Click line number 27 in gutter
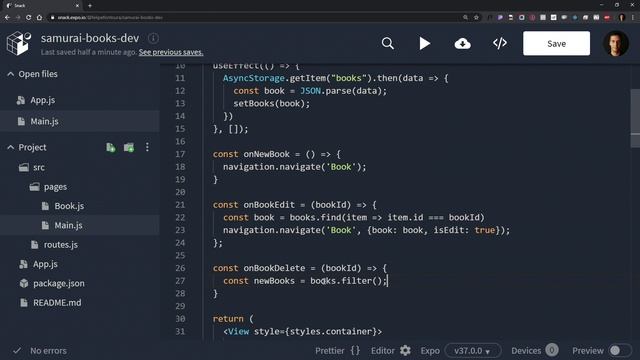 point(180,281)
